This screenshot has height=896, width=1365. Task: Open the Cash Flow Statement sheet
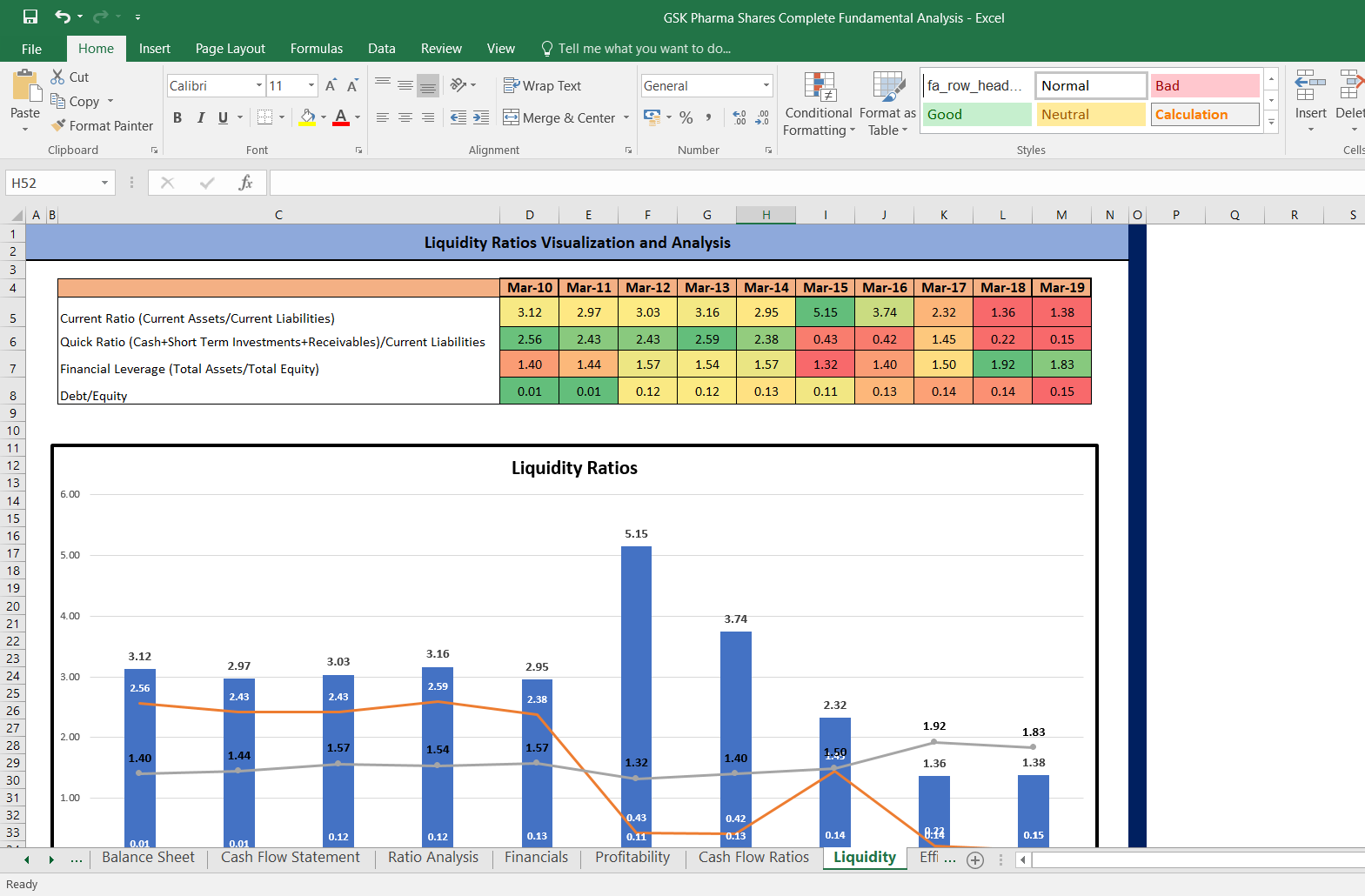pos(290,858)
